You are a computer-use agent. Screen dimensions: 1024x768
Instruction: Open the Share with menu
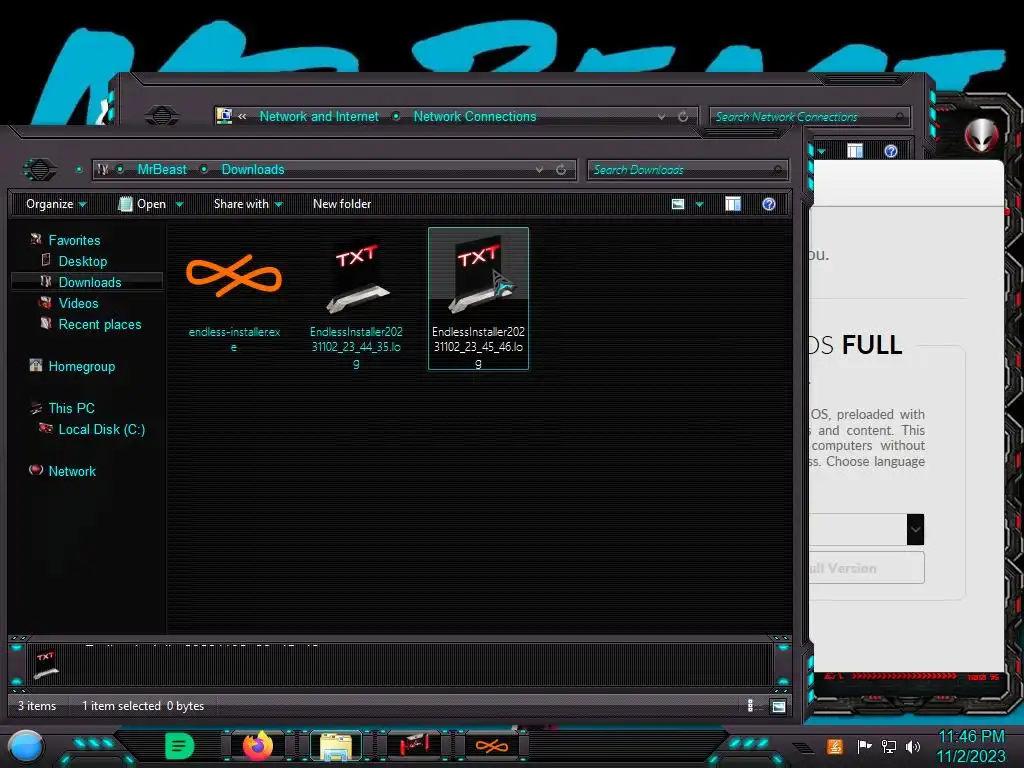[x=248, y=204]
